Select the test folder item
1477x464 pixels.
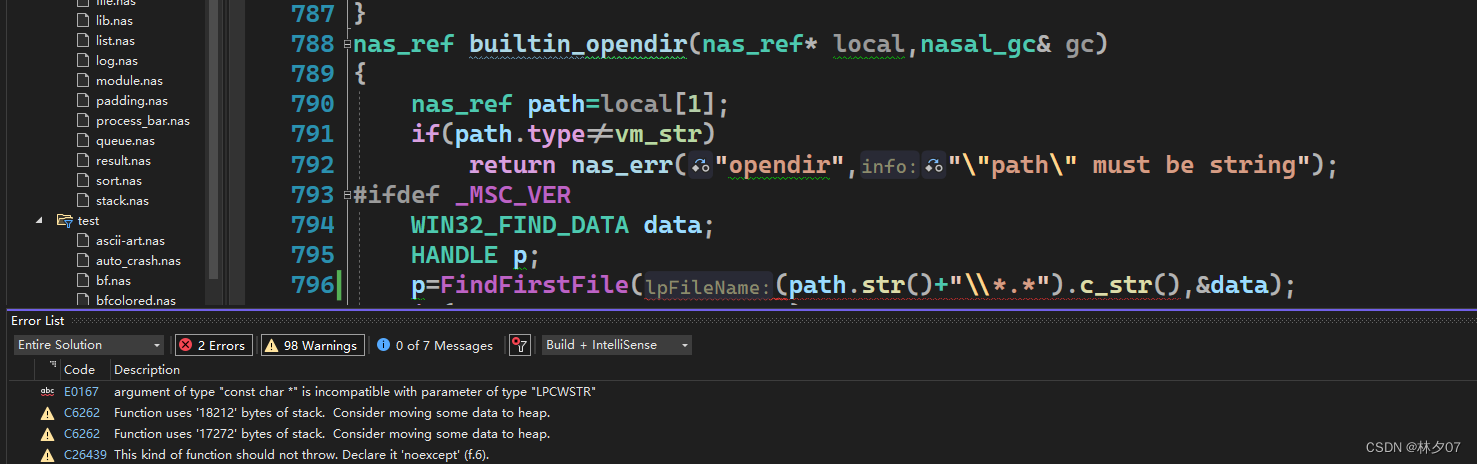[x=88, y=221]
